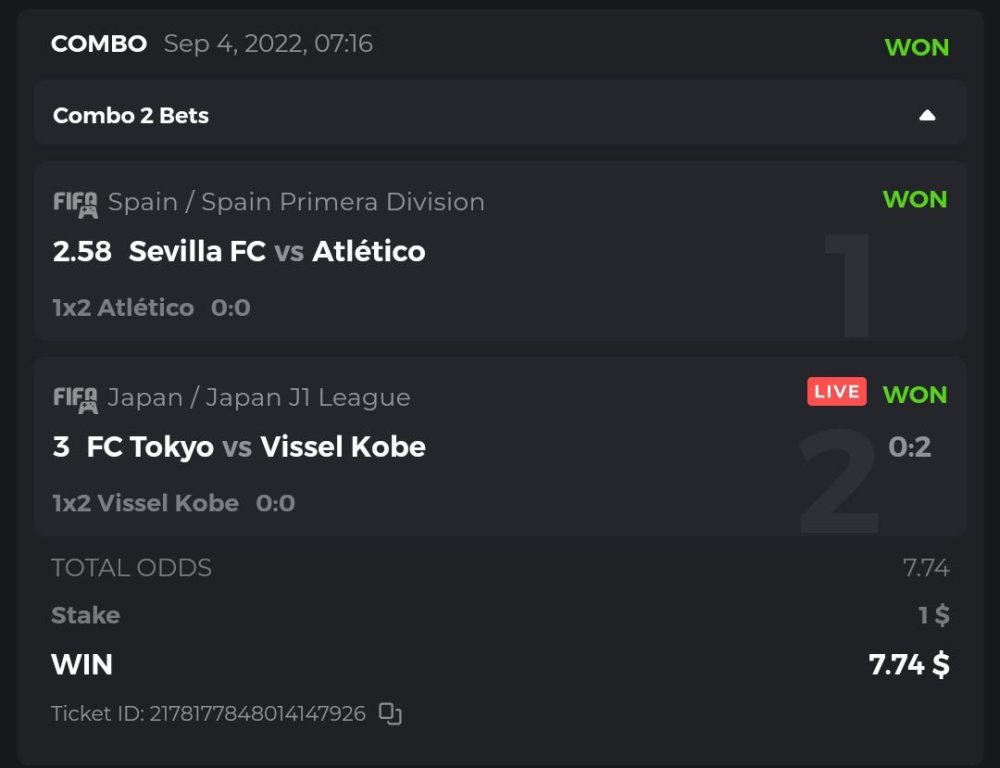Click Japan / Japan J1 League label
The width and height of the screenshot is (1000, 768).
(x=259, y=398)
